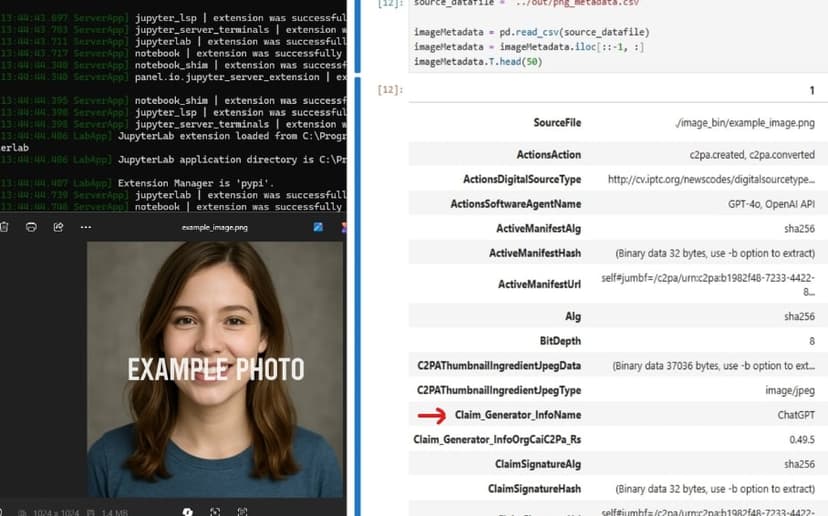The width and height of the screenshot is (828, 516).
Task: Click the ClaimSignatureAlg row label
Action: click(x=538, y=464)
